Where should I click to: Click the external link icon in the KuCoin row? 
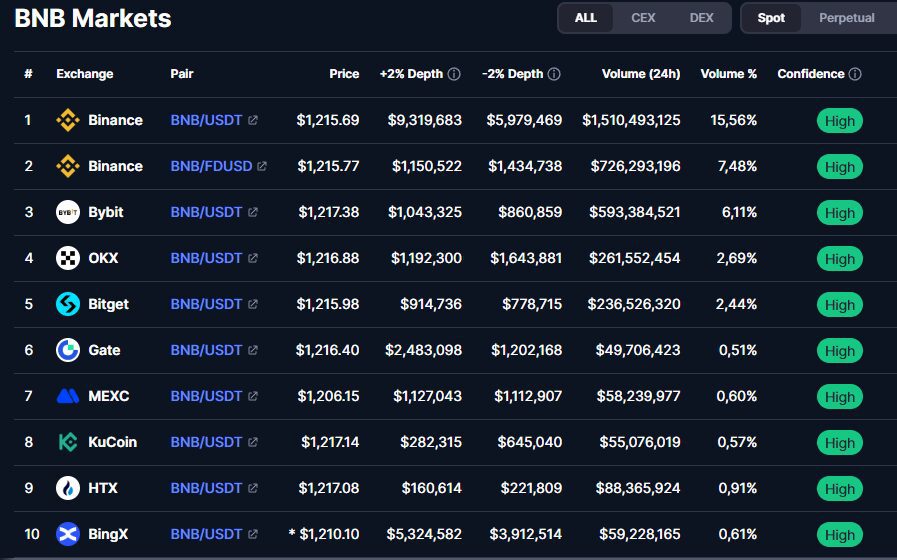tap(253, 442)
